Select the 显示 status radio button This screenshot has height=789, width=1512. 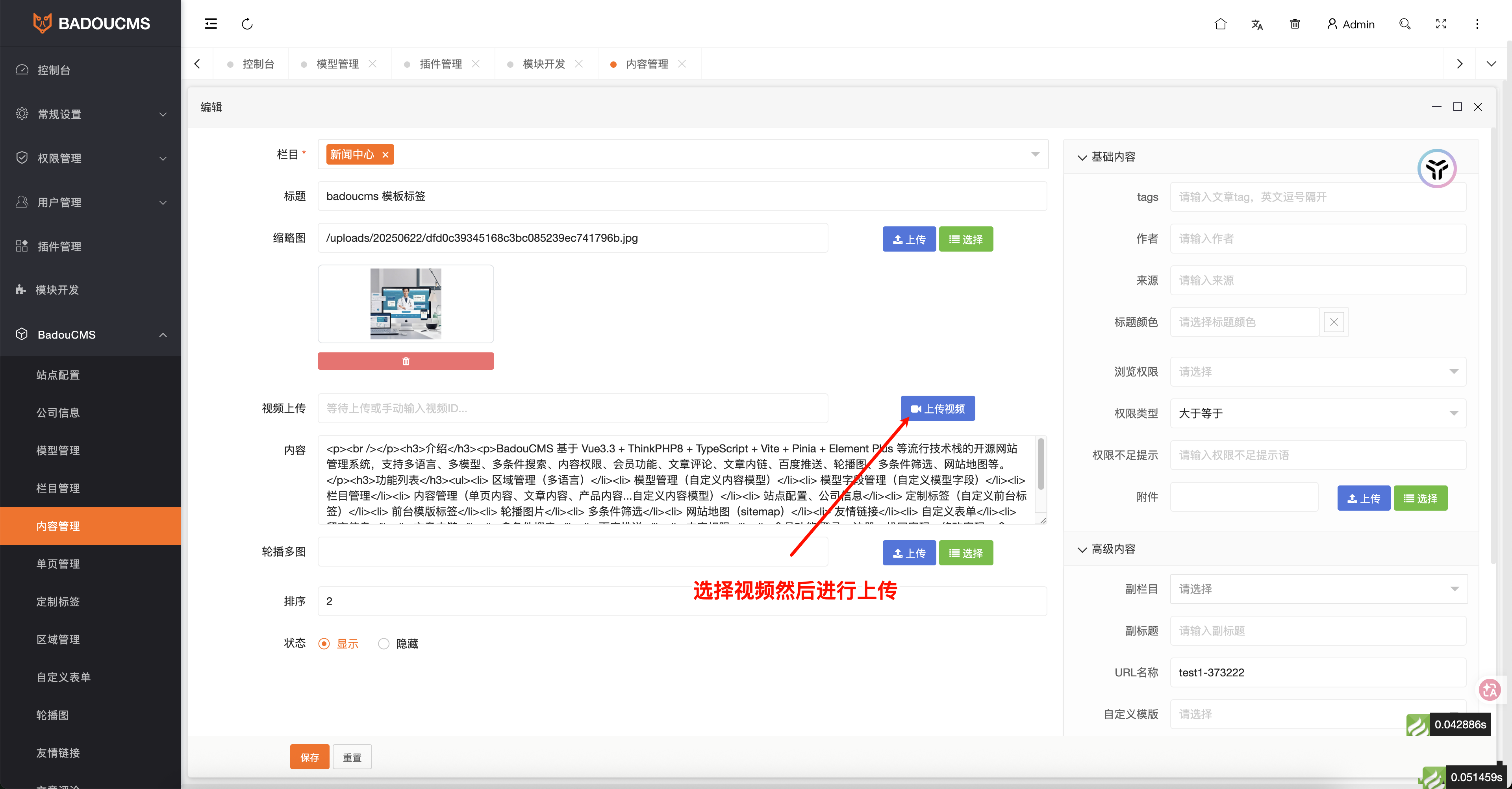click(x=324, y=643)
